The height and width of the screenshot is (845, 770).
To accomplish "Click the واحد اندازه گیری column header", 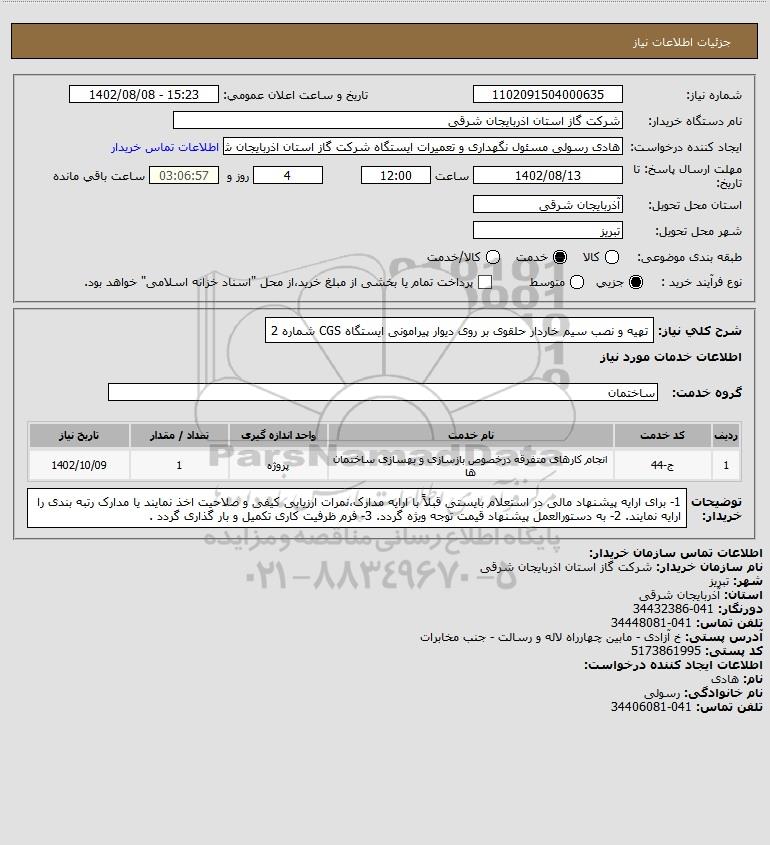I will point(278,435).
